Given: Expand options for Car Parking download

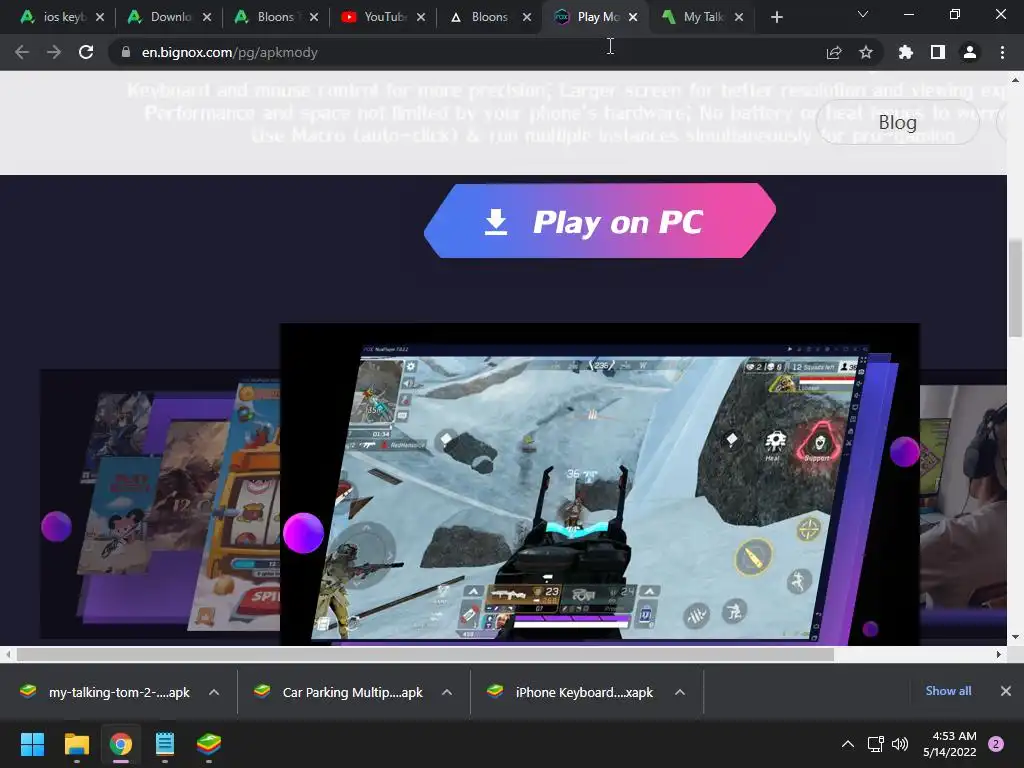Looking at the screenshot, I should tap(447, 692).
